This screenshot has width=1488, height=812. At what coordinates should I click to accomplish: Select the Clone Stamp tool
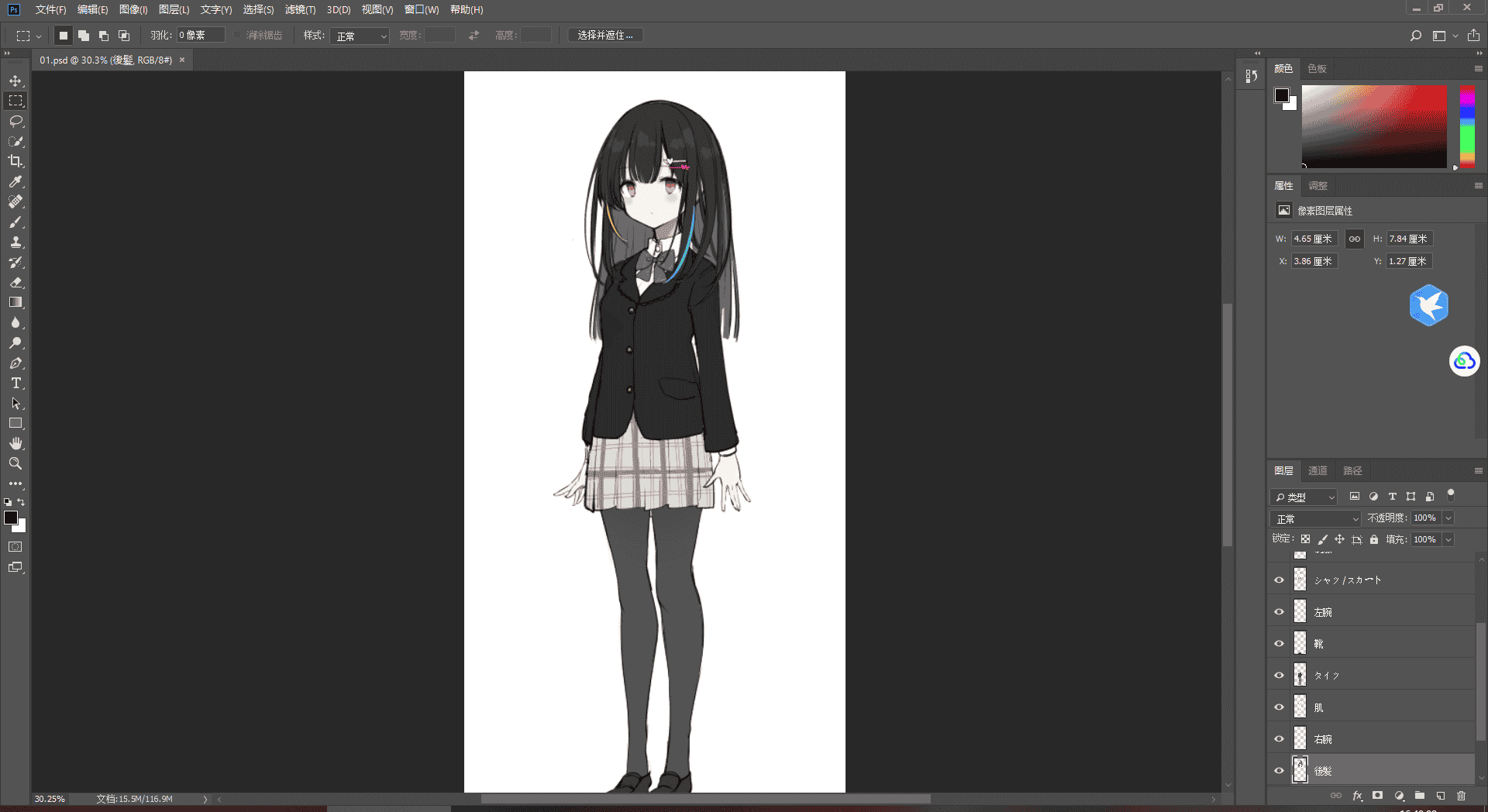[x=15, y=242]
